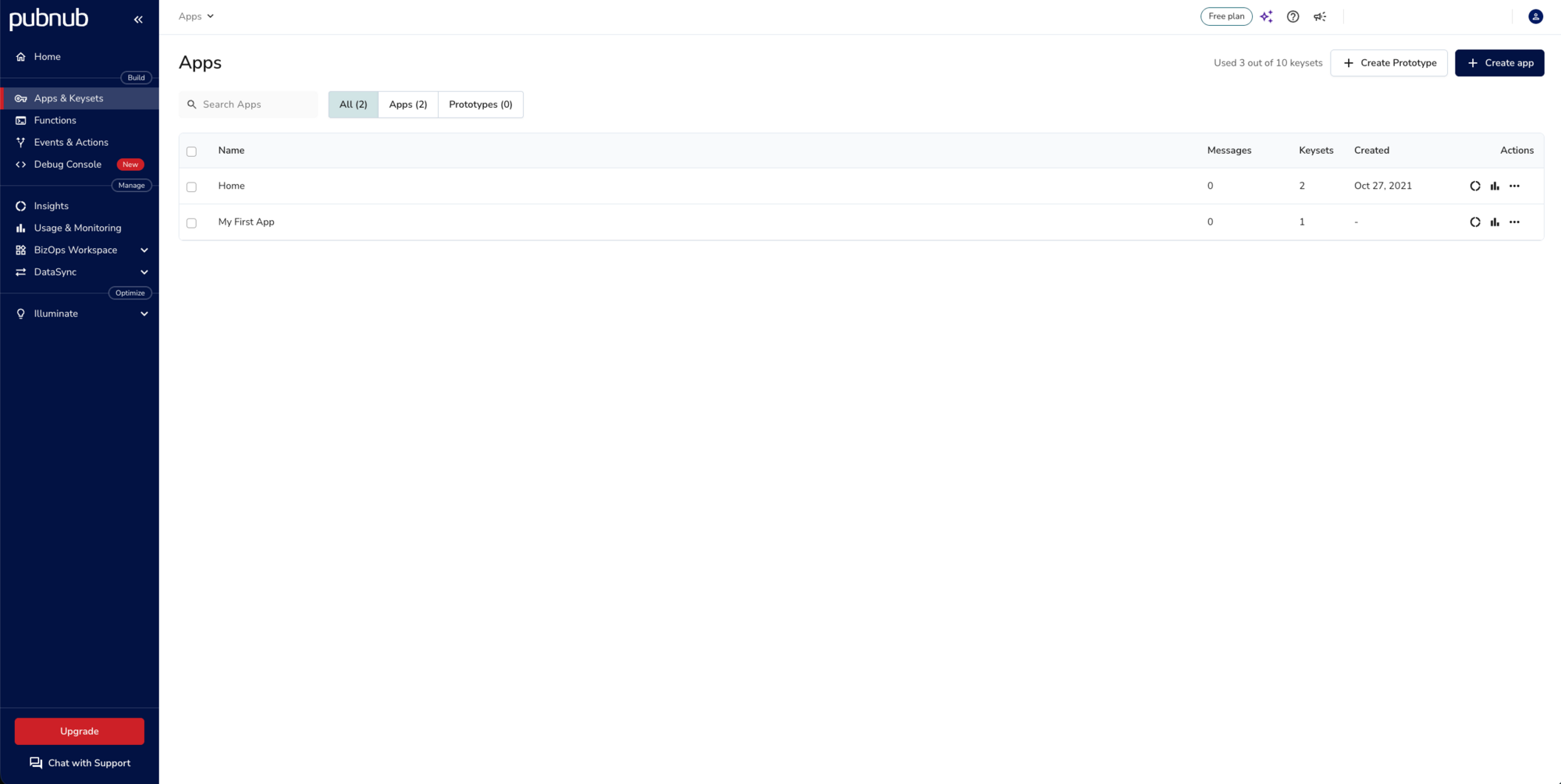Open Insights for My First App row
This screenshot has height=784, width=1561.
[1475, 222]
